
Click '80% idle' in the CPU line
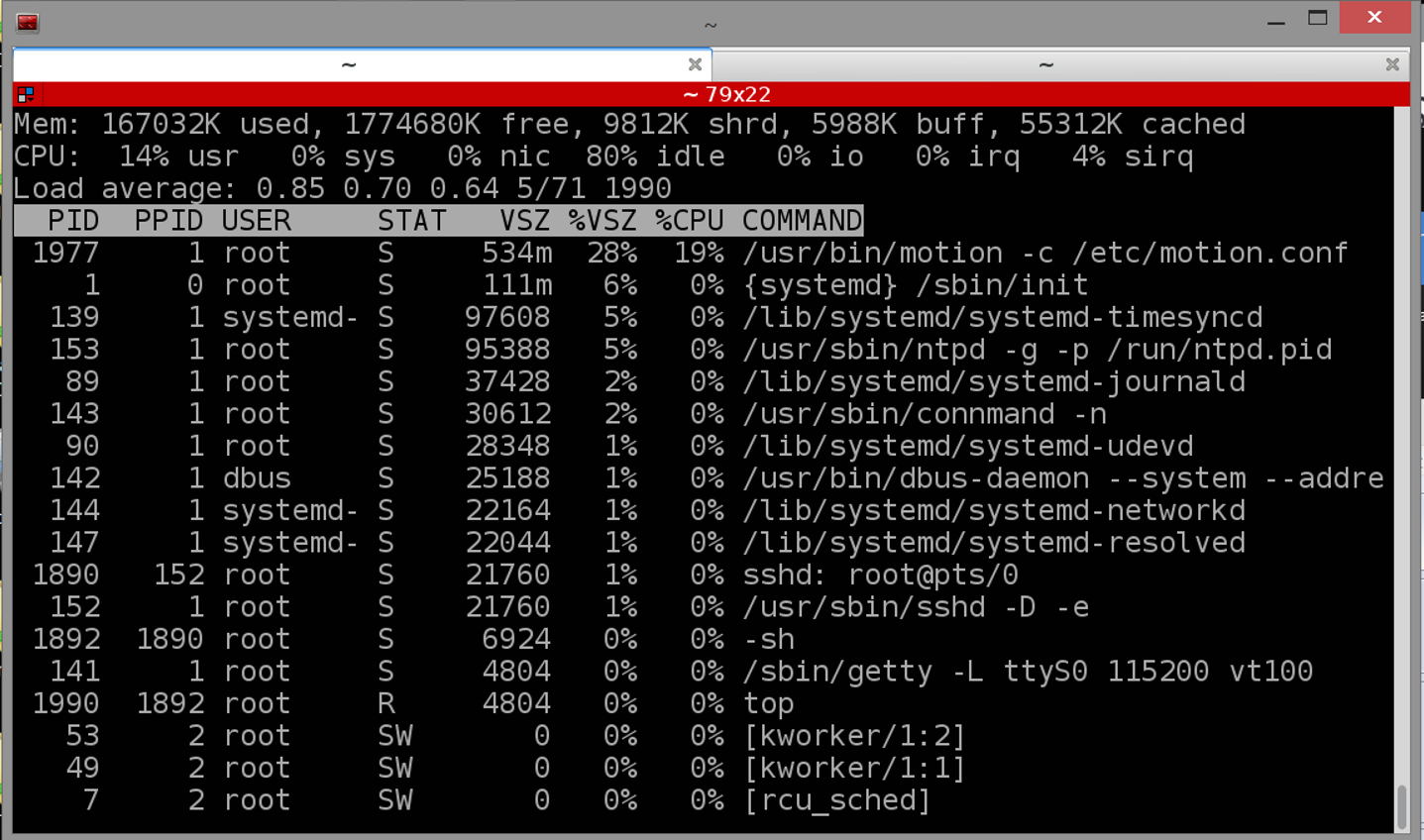tap(655, 157)
